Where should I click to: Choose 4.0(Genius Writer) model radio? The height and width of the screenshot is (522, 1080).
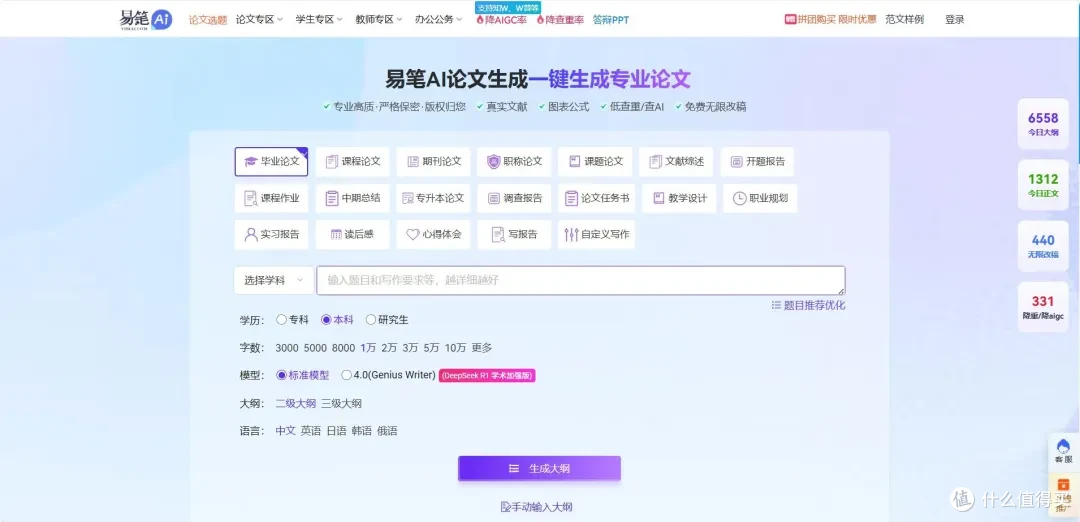[346, 375]
